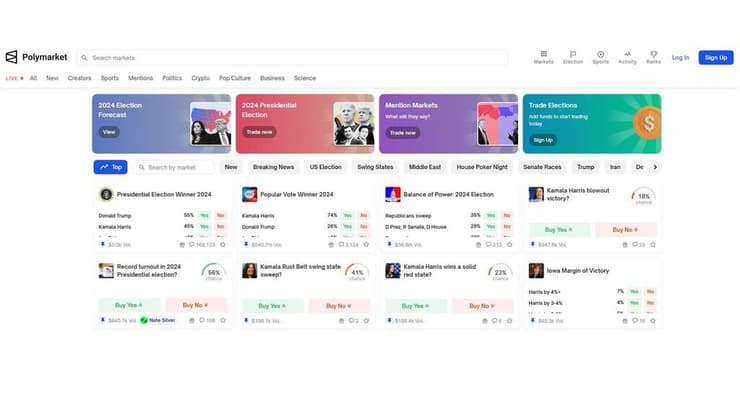This screenshot has height=416, width=740.
Task: Open the Politics category
Action: [x=172, y=78]
